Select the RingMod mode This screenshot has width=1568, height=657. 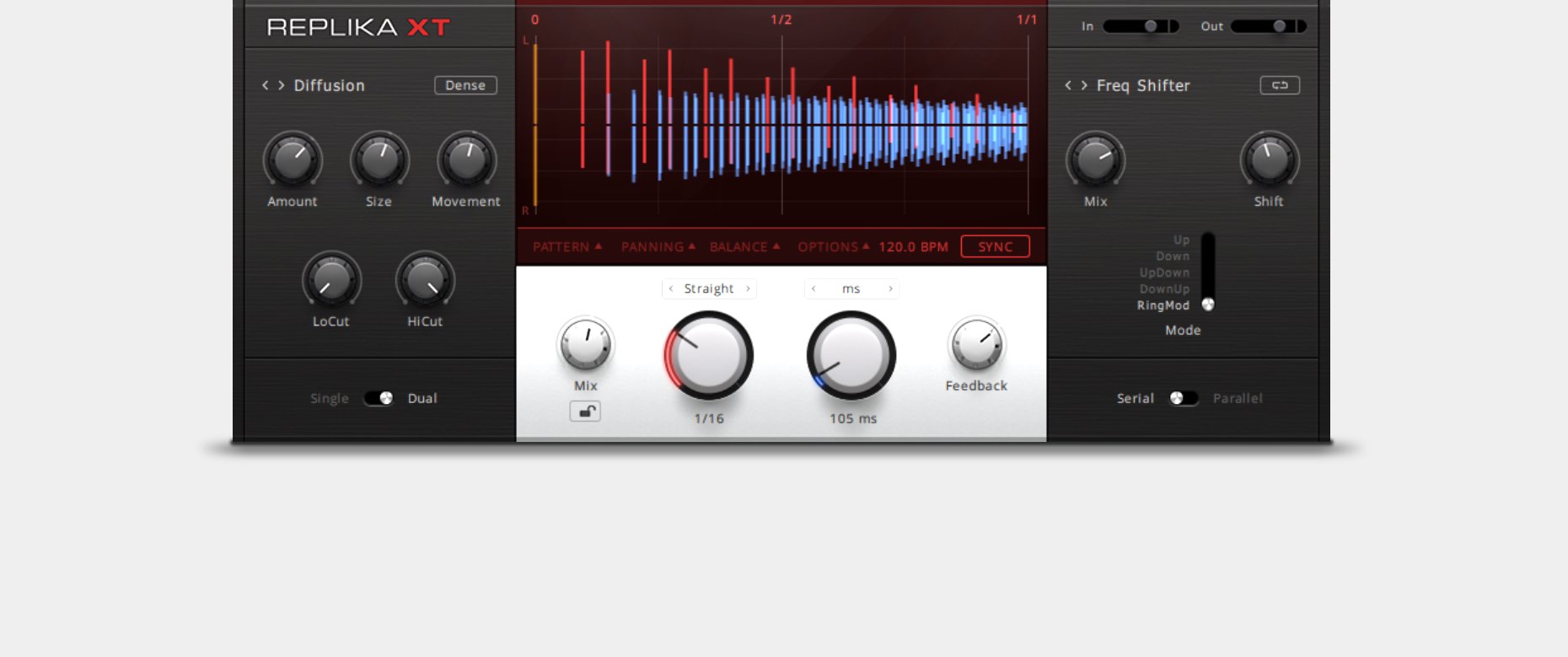(1163, 305)
